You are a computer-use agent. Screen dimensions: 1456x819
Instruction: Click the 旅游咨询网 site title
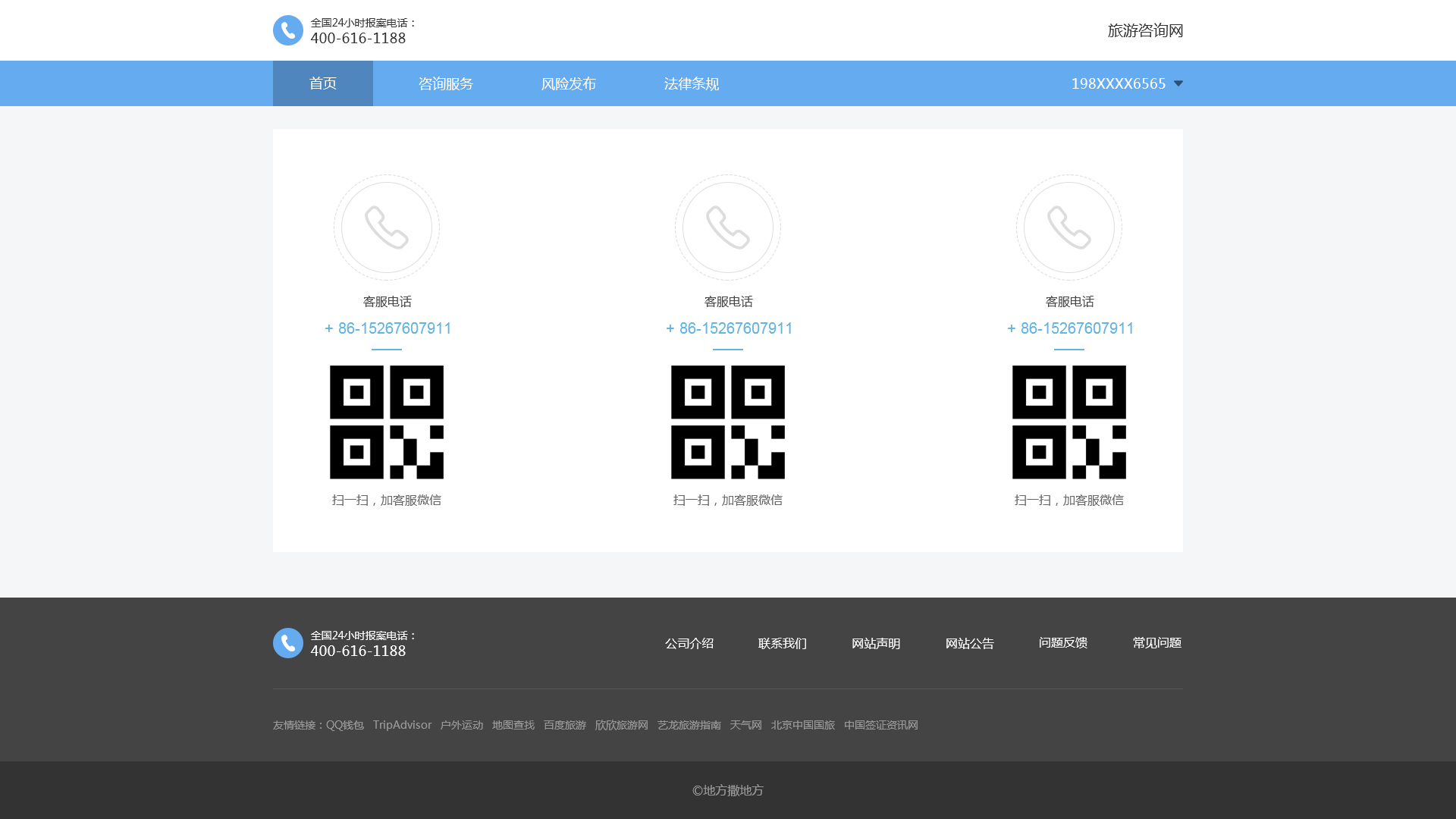click(x=1145, y=30)
